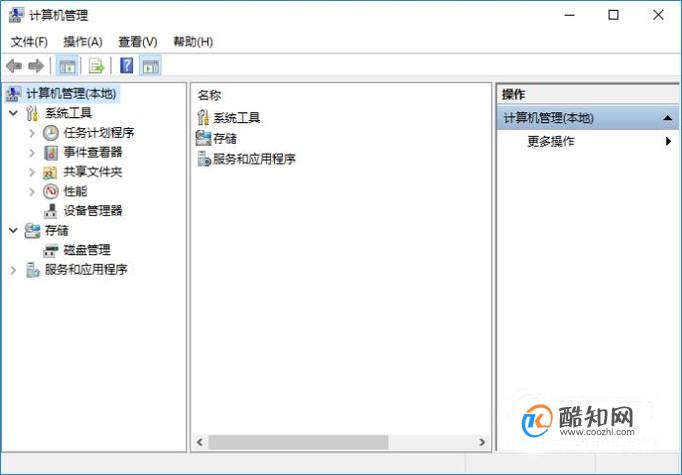The width and height of the screenshot is (682, 475).
Task: Click the 性能 gauge icon in tree
Action: click(51, 191)
